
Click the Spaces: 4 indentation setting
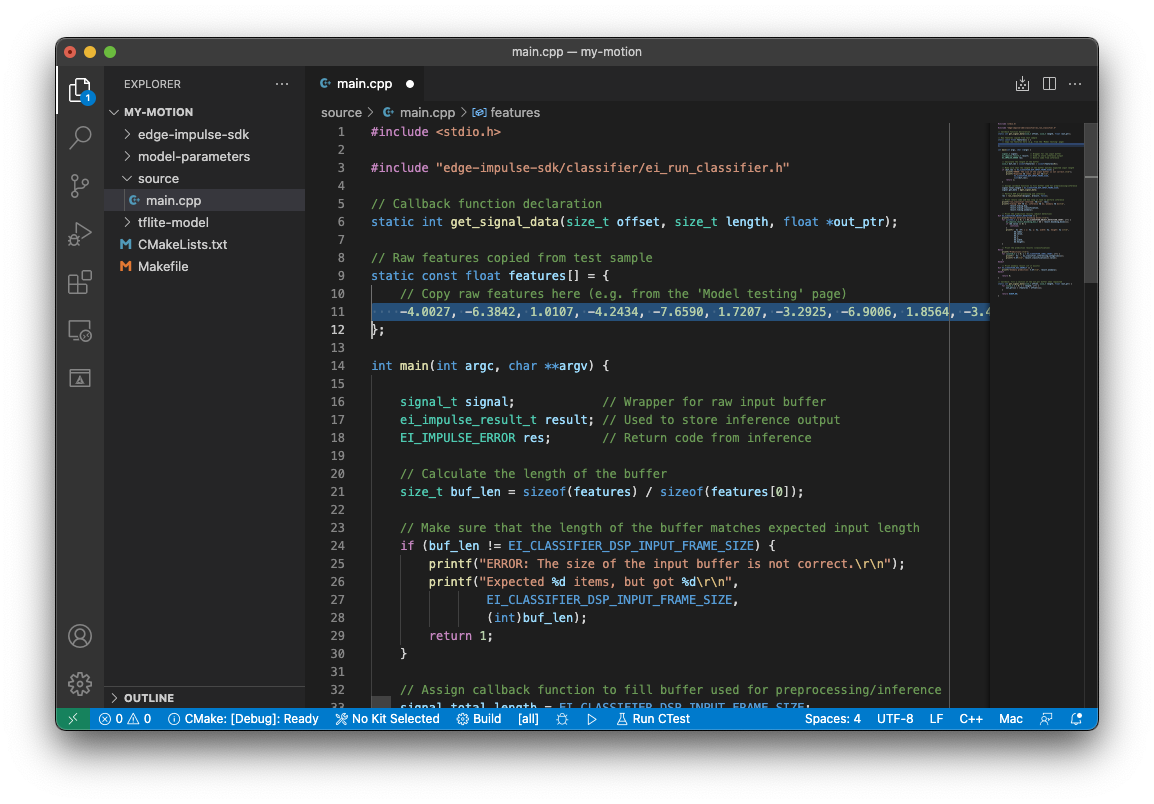(x=832, y=719)
